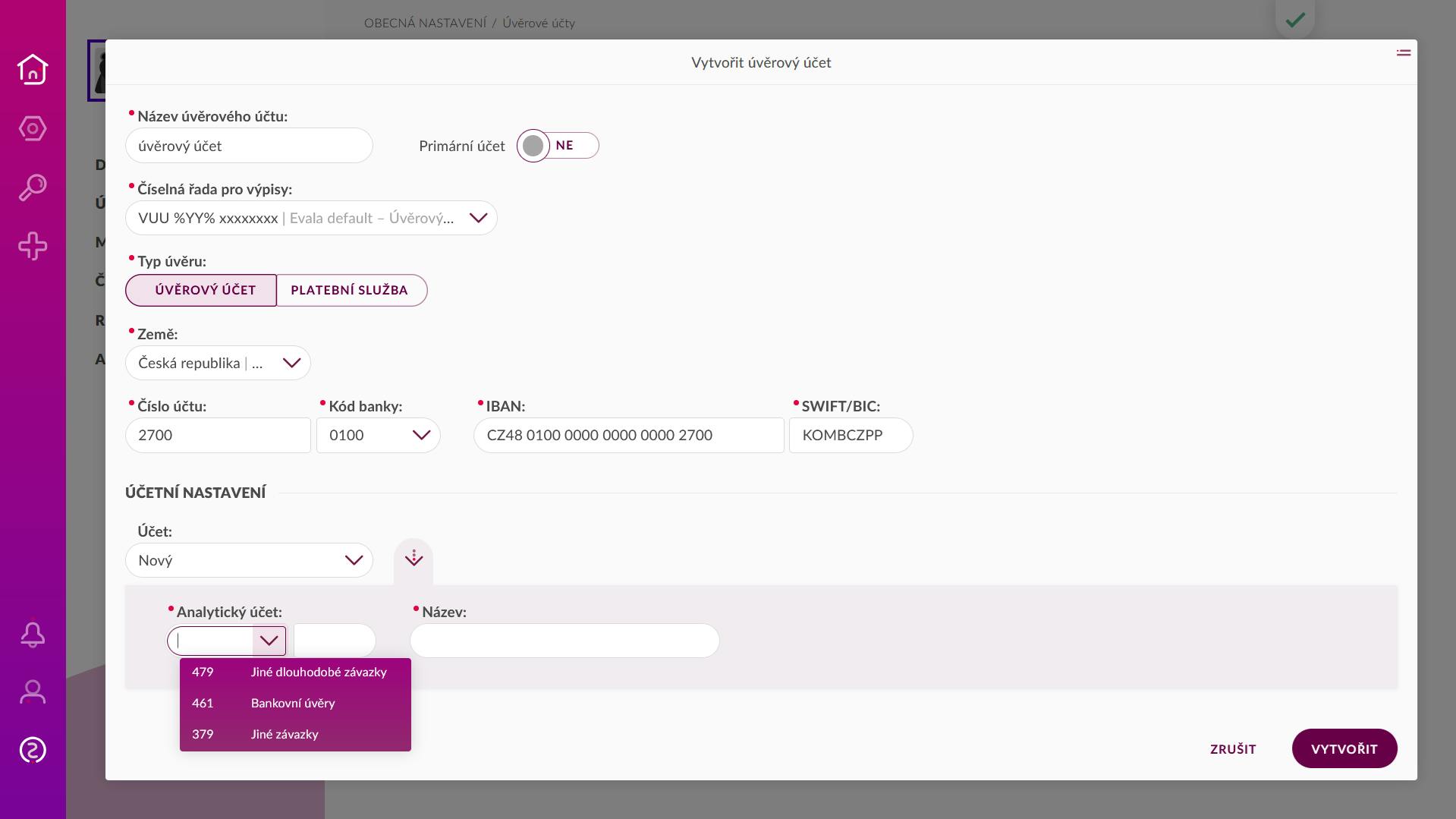Screen dimensions: 1456x819
Task: Click the Číslo účtu input field
Action: click(x=218, y=435)
